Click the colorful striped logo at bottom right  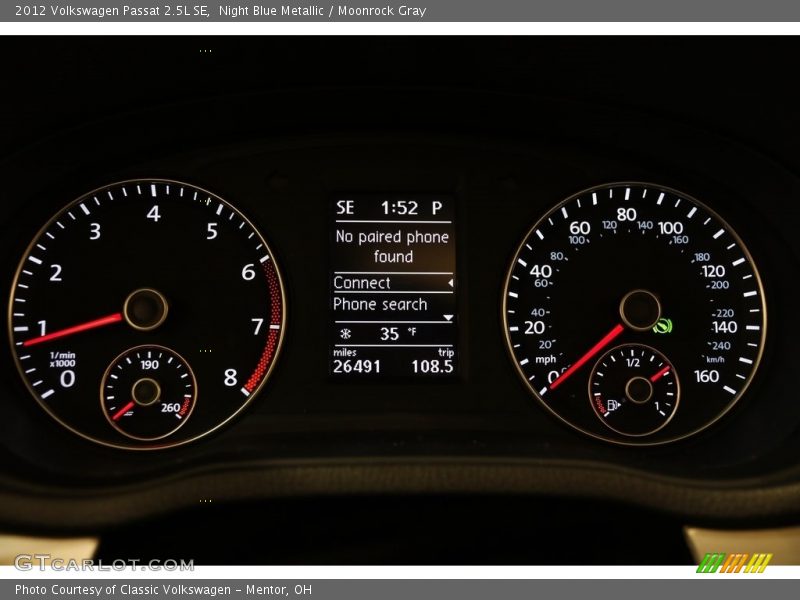tap(734, 562)
